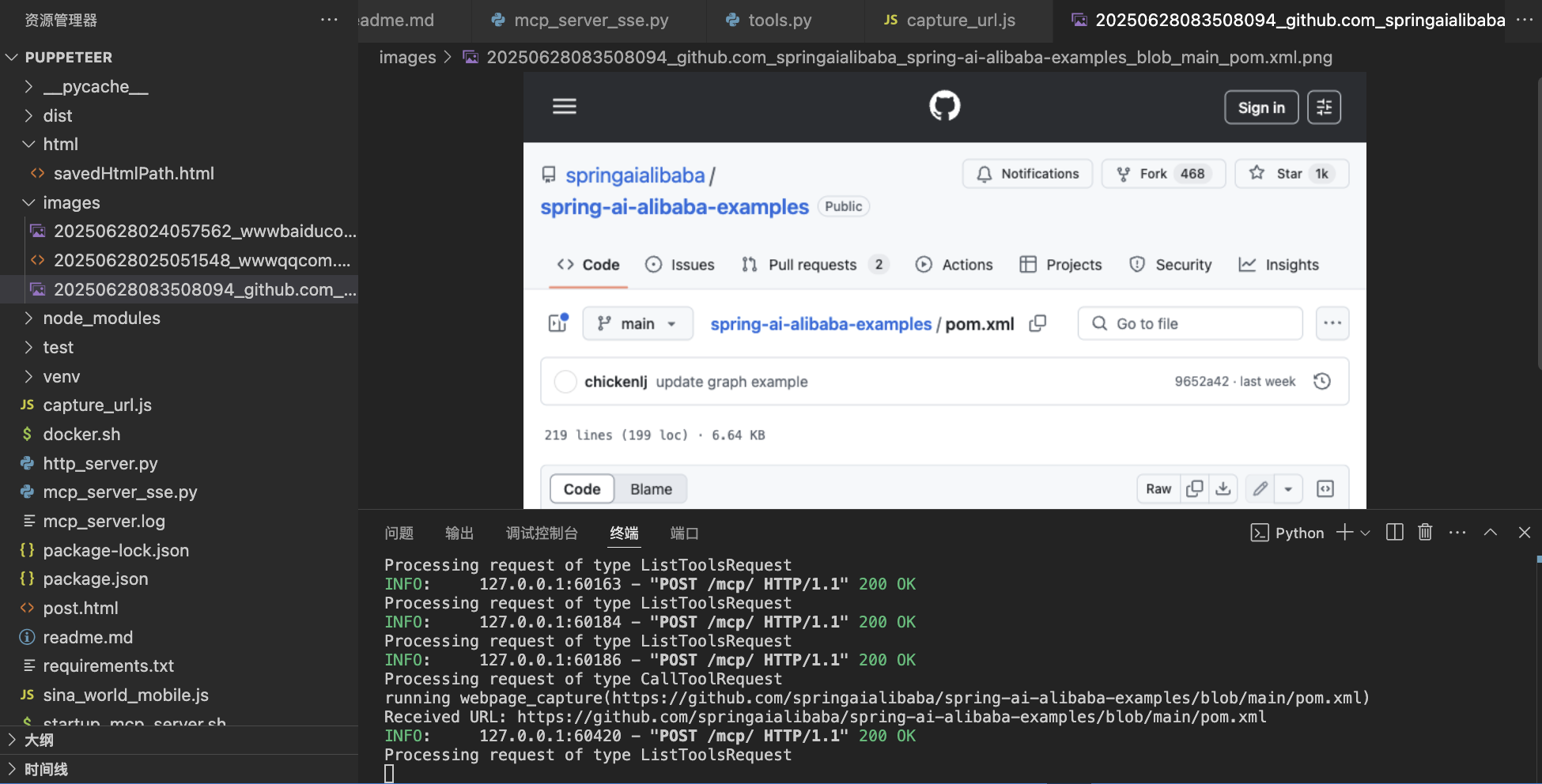
Task: Collapse the html folder
Action: (x=28, y=145)
